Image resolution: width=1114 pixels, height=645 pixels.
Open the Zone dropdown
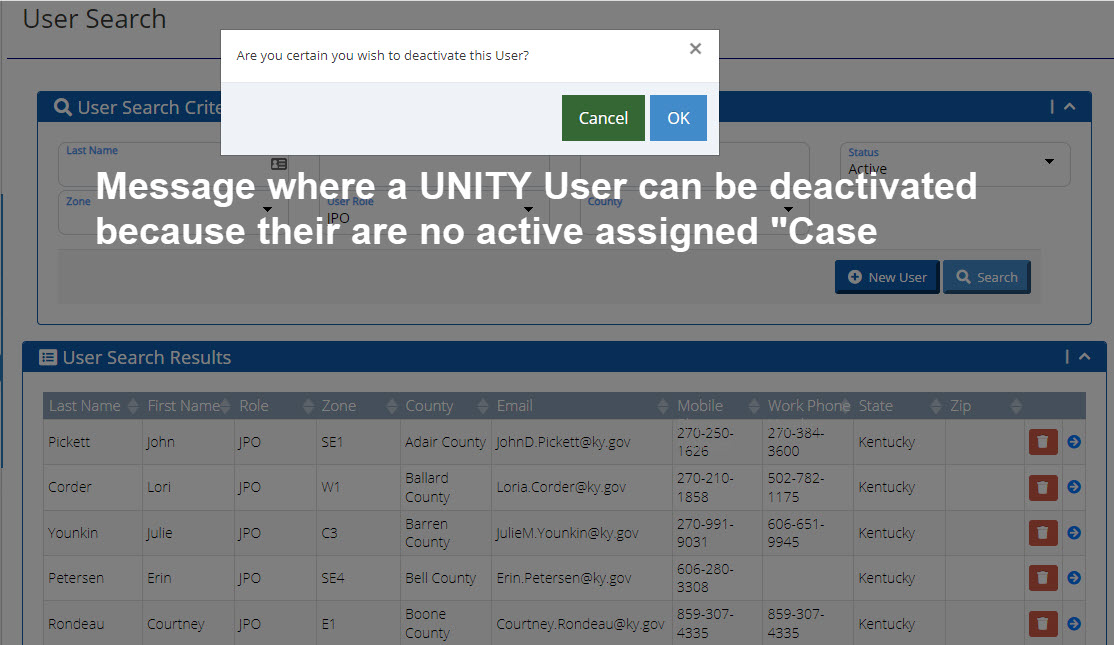point(267,209)
